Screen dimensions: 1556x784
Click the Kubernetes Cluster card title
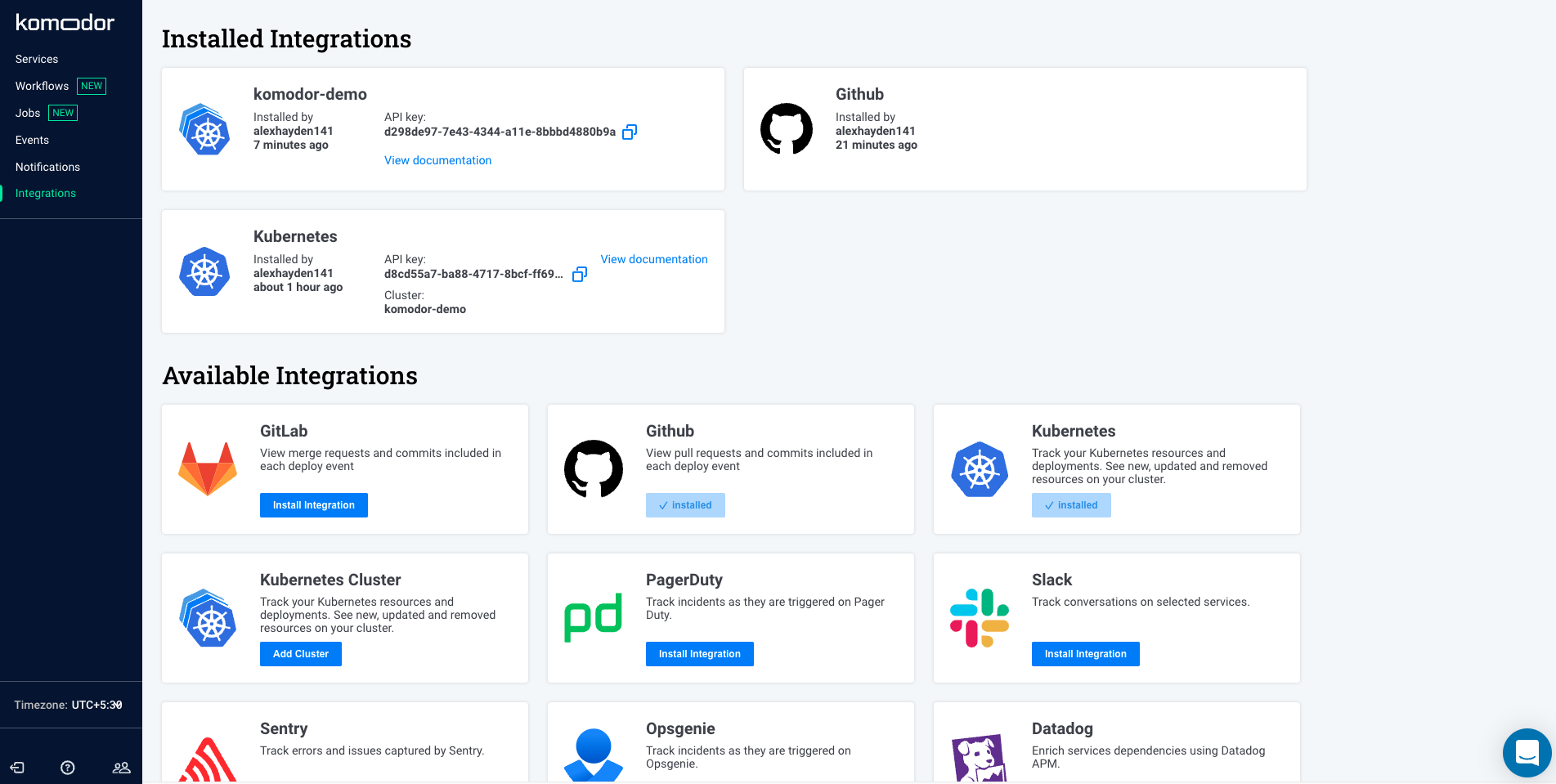[x=330, y=580]
